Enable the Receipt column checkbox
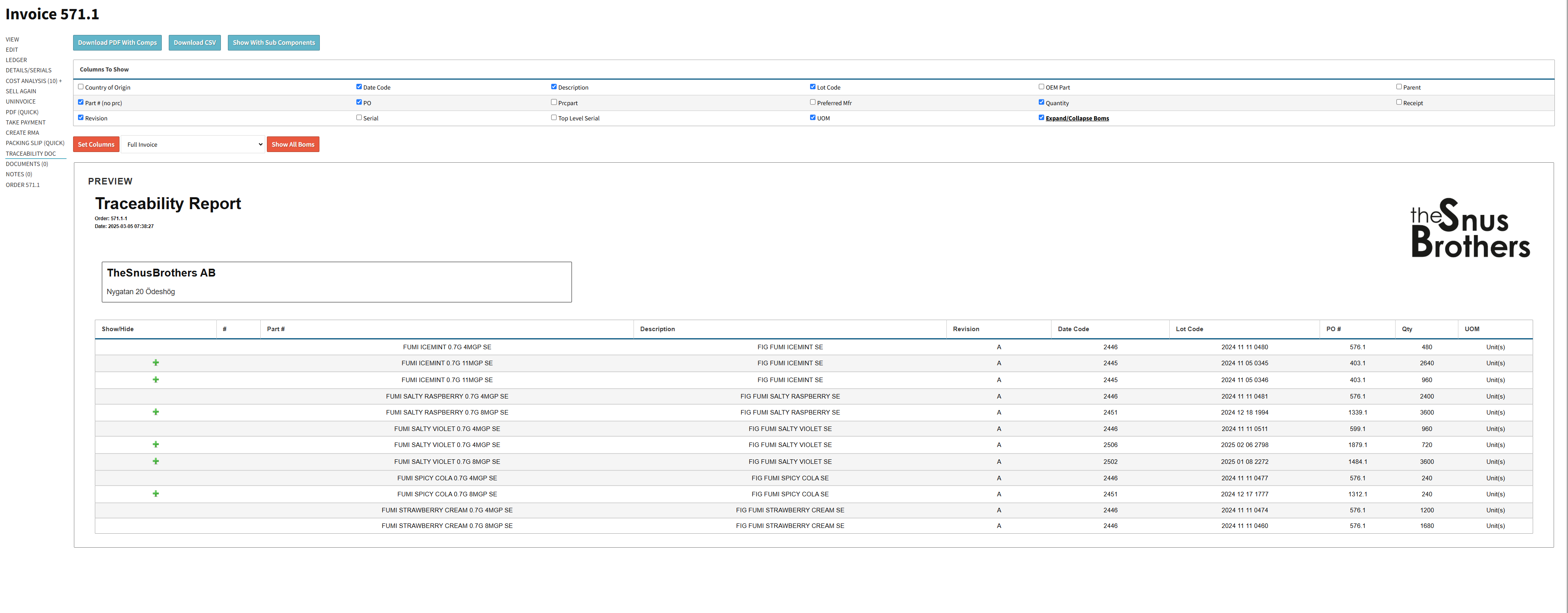This screenshot has width=1568, height=613. [x=1399, y=102]
